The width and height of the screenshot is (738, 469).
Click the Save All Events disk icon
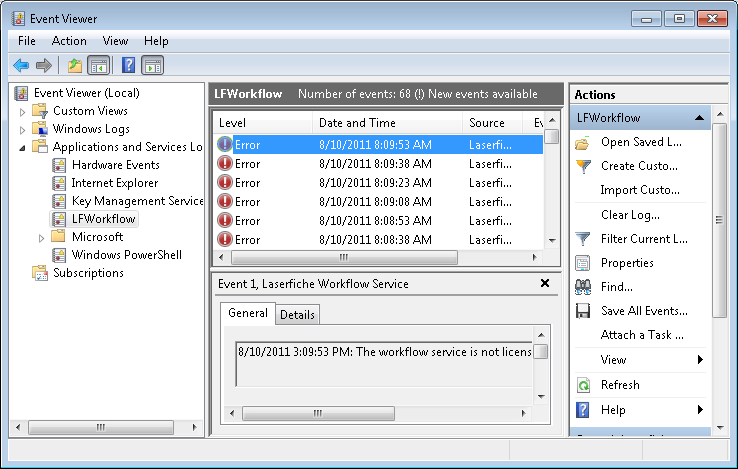[583, 311]
